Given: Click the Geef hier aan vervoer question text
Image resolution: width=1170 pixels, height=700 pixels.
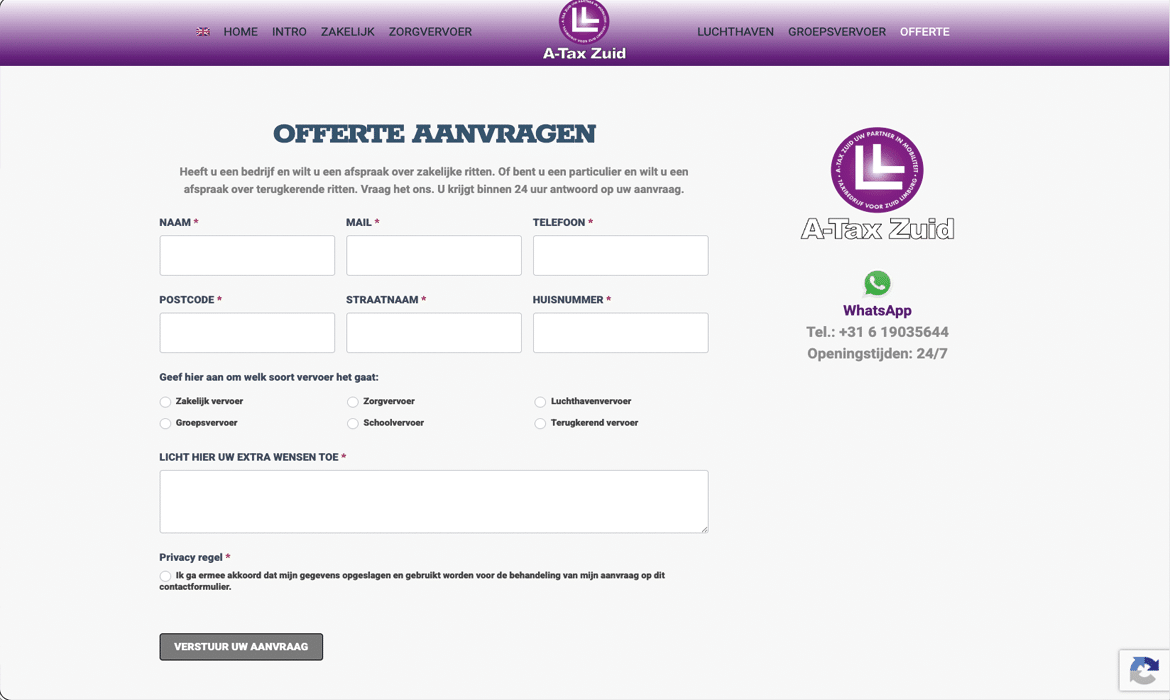Looking at the screenshot, I should pos(269,378).
